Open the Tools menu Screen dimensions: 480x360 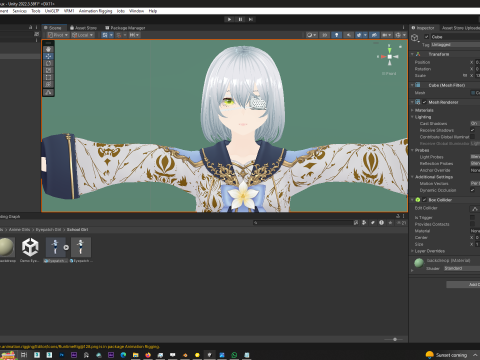(36, 11)
